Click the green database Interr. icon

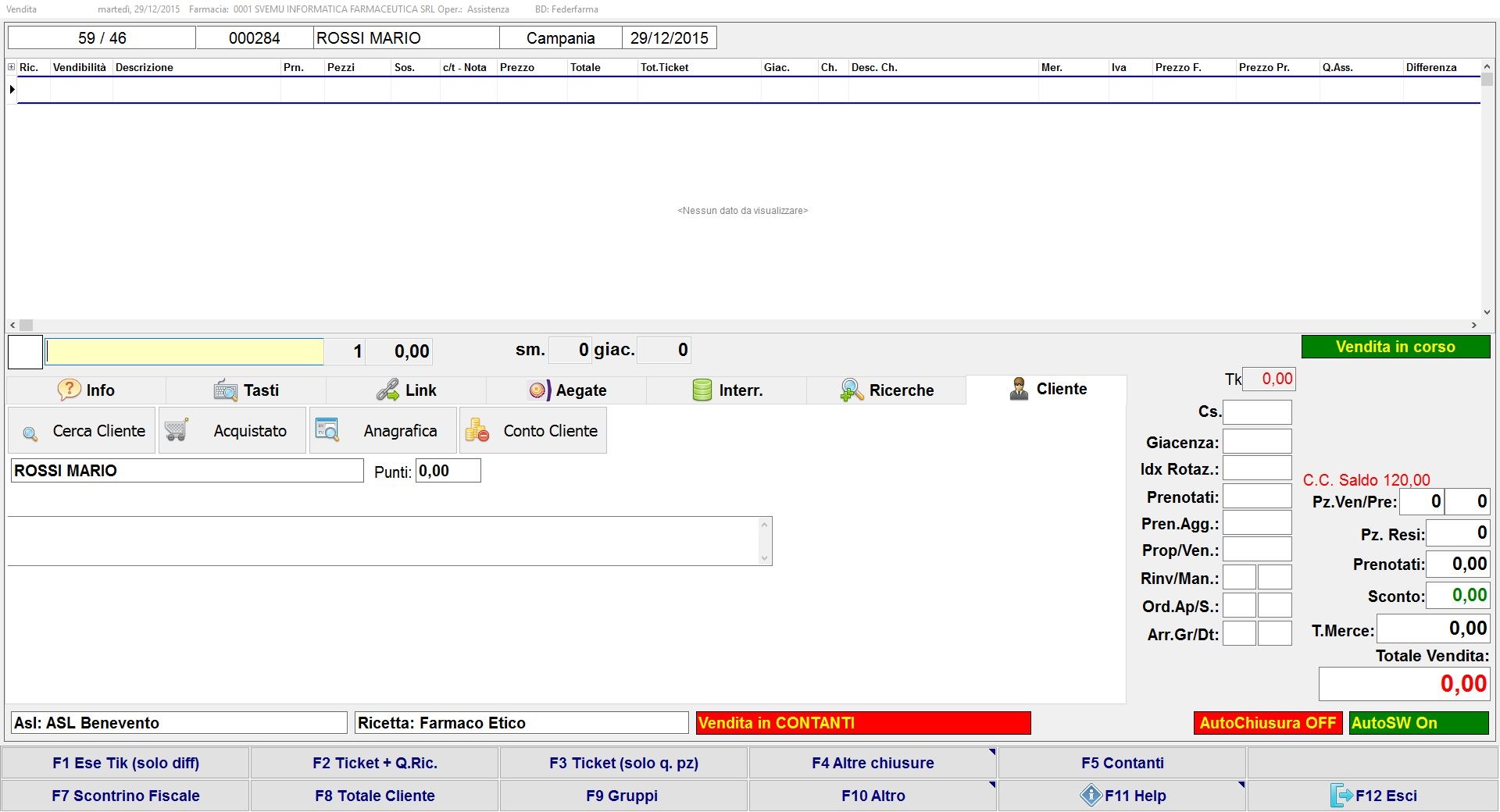tap(702, 390)
